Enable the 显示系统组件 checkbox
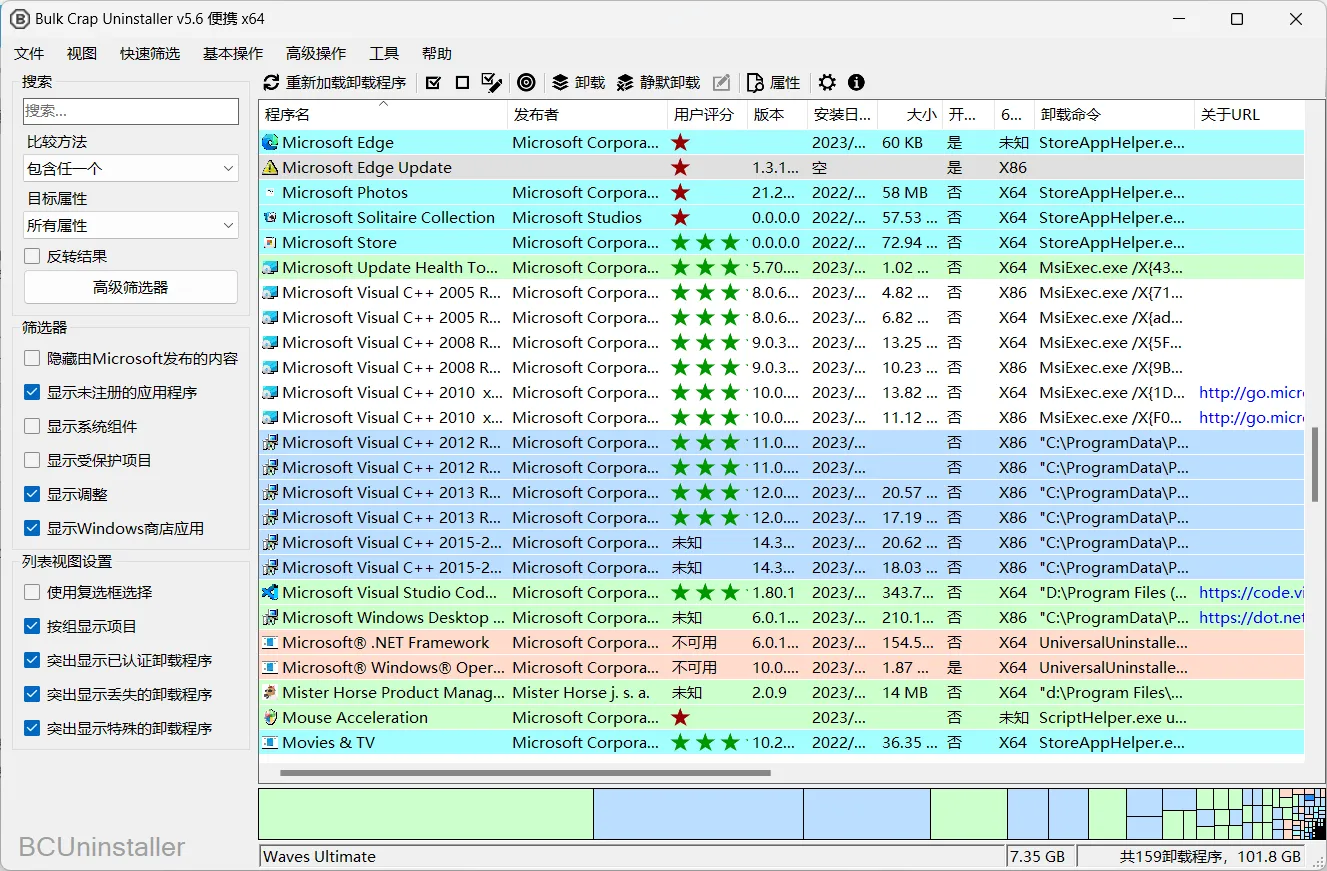This screenshot has height=871, width=1327. pos(30,426)
